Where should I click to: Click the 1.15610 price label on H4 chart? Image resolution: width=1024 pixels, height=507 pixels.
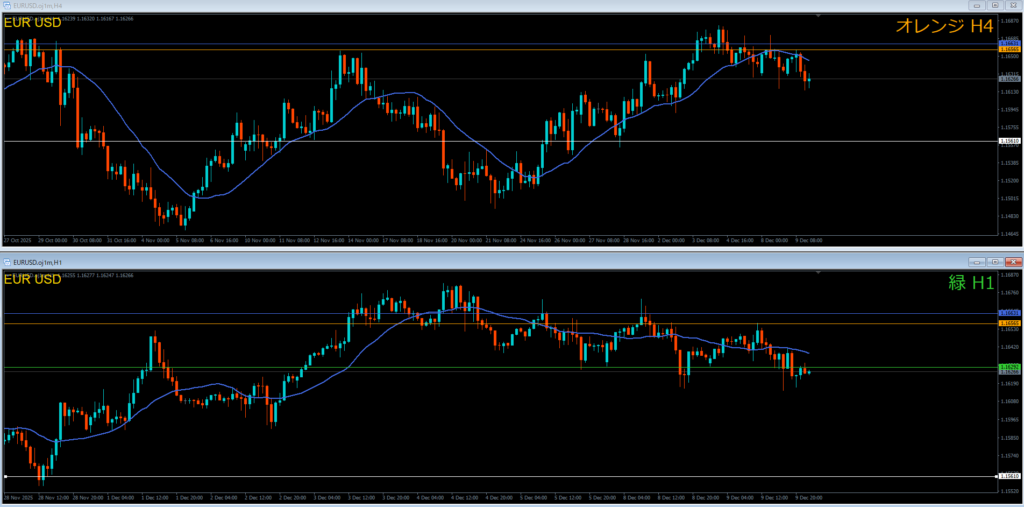1008,142
